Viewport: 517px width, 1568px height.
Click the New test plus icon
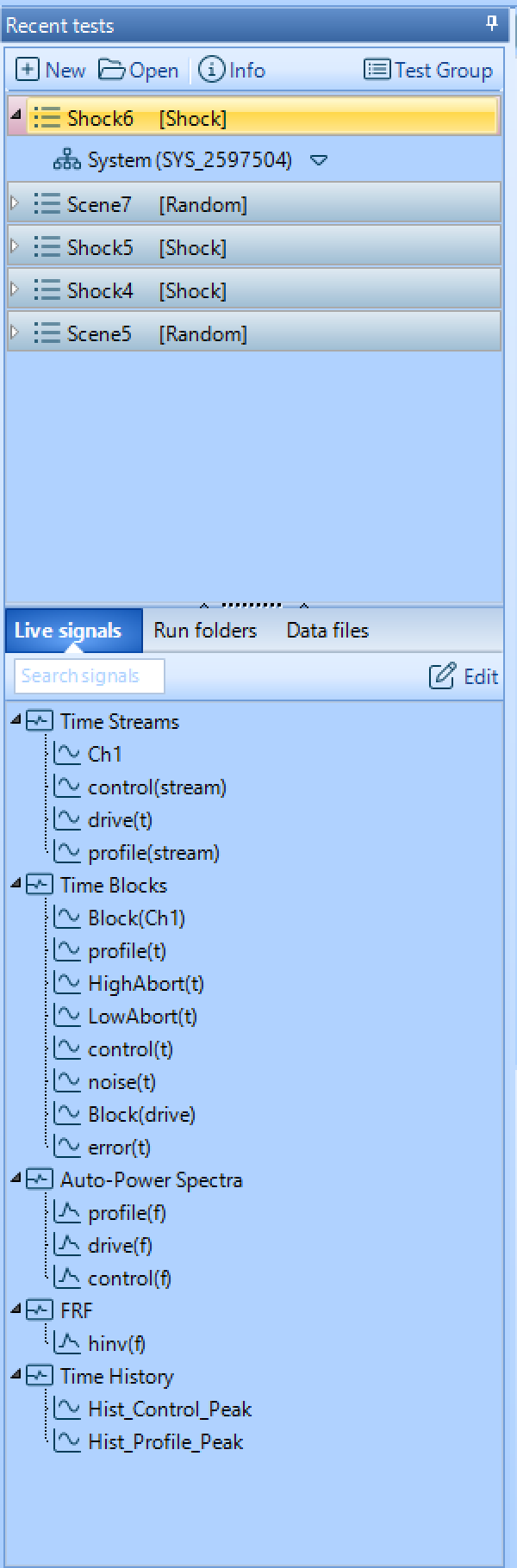pyautogui.click(x=28, y=70)
